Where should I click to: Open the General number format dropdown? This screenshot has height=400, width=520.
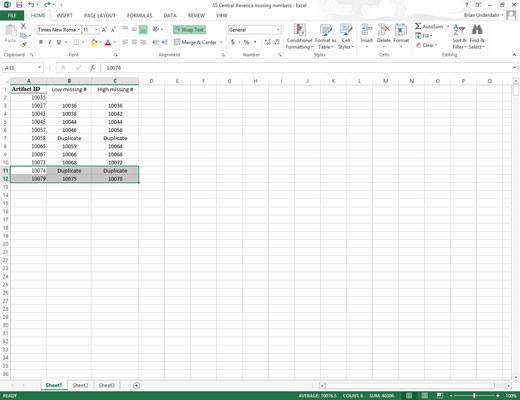point(278,30)
